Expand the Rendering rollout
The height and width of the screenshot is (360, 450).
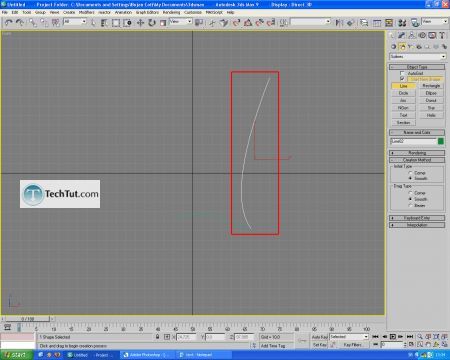[417, 153]
